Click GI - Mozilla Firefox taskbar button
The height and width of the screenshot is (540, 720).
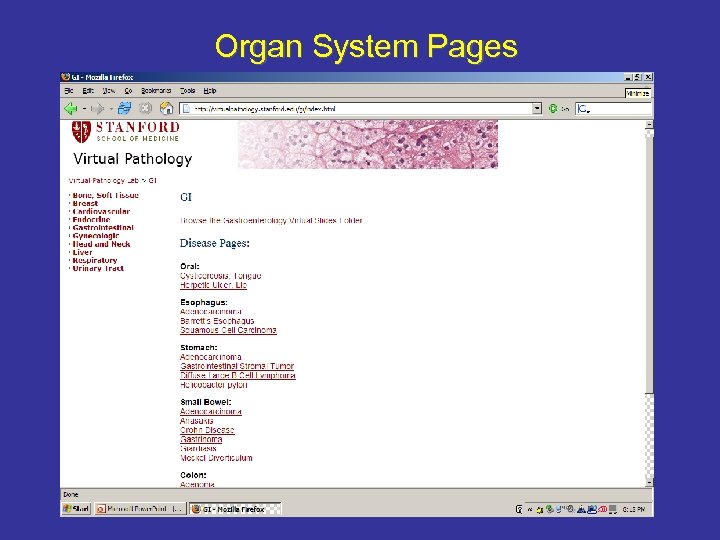point(235,509)
